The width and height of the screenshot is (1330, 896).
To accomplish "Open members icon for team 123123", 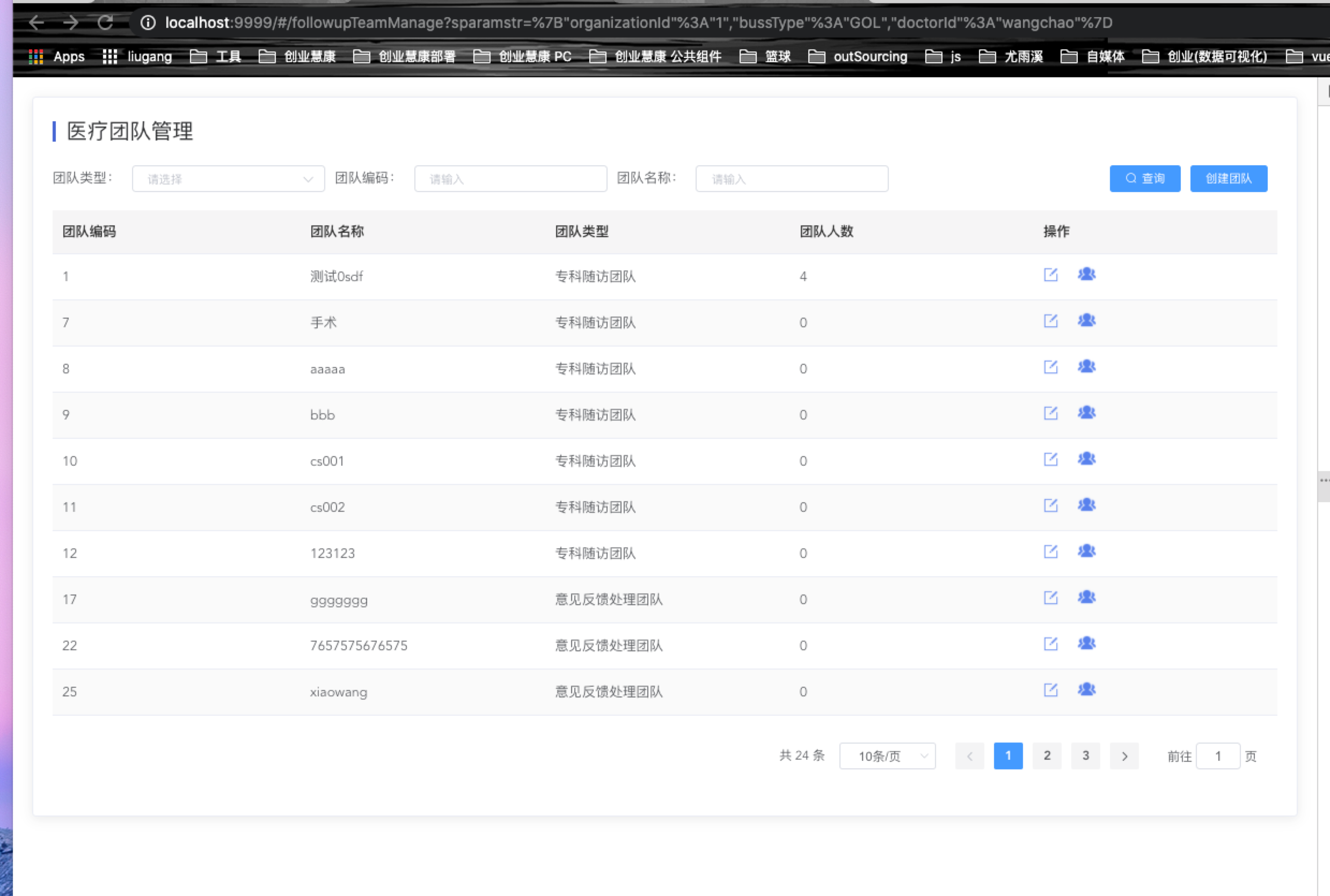I will click(x=1086, y=552).
